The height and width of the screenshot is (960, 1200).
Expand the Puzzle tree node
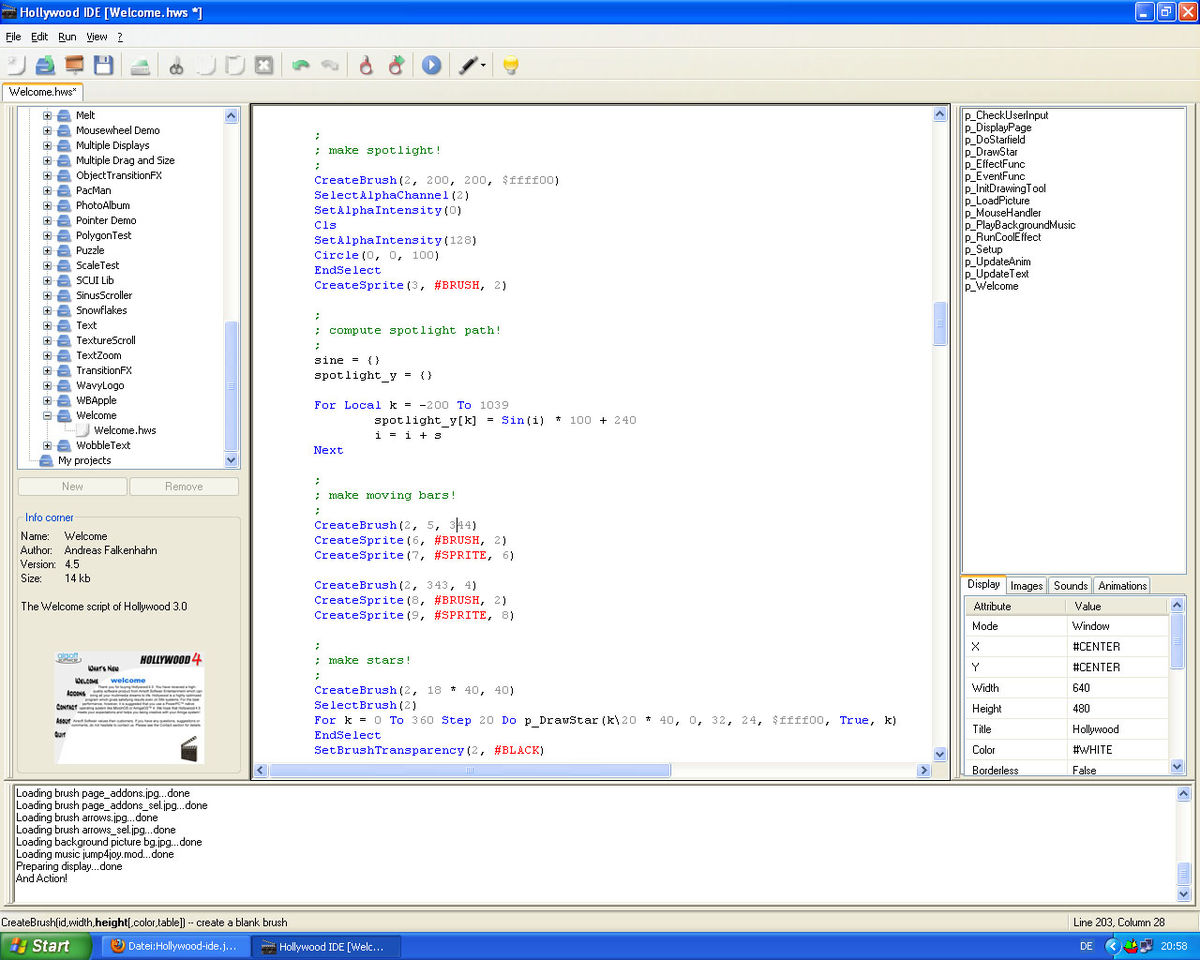pyautogui.click(x=47, y=250)
